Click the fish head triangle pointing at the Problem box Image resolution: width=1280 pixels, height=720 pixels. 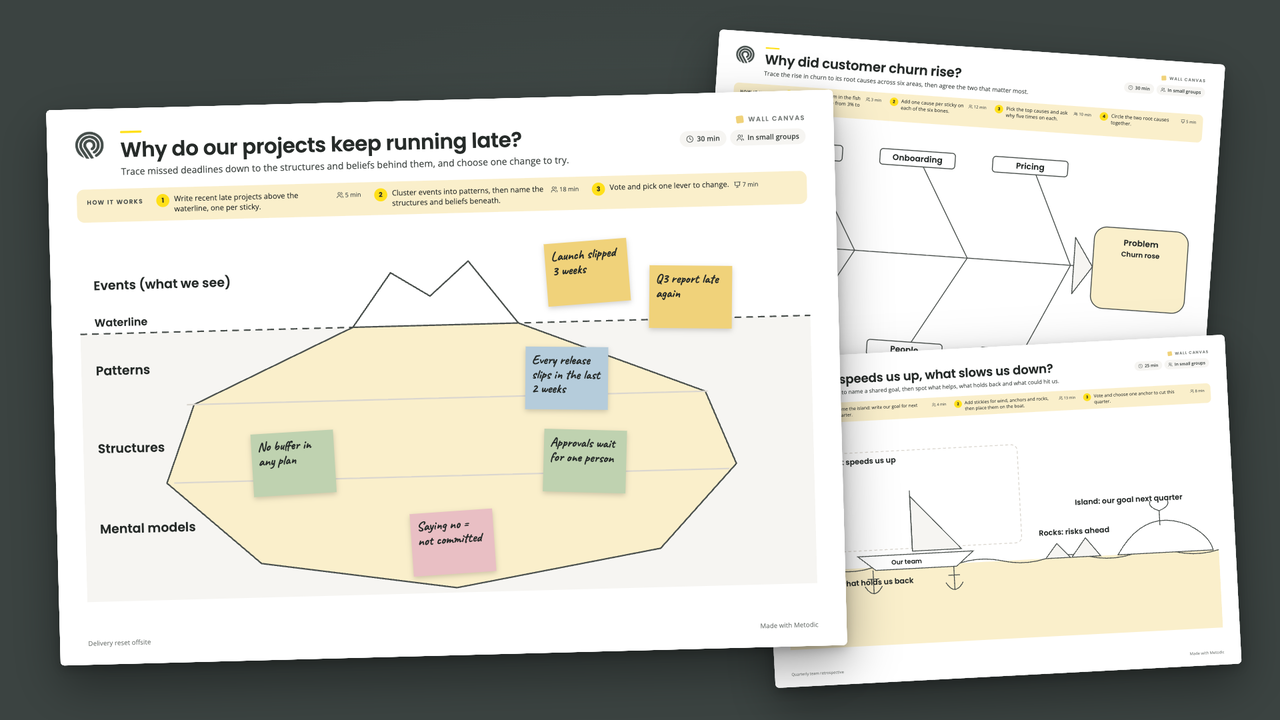coord(1081,265)
